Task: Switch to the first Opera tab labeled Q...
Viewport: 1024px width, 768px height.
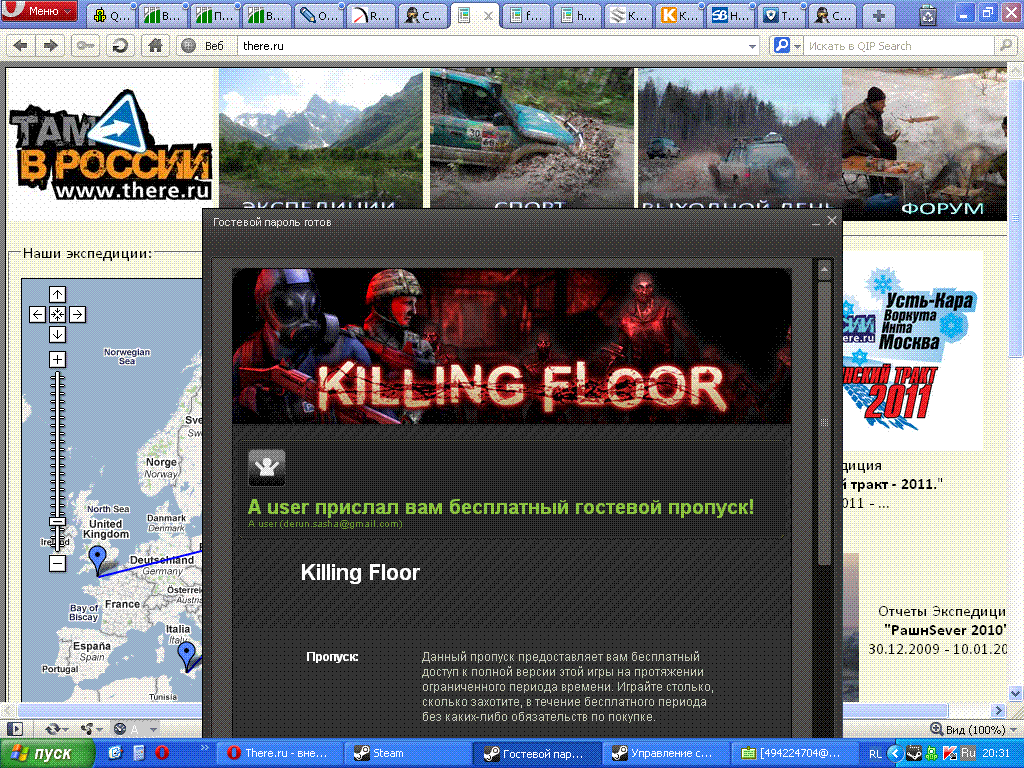Action: 112,16
